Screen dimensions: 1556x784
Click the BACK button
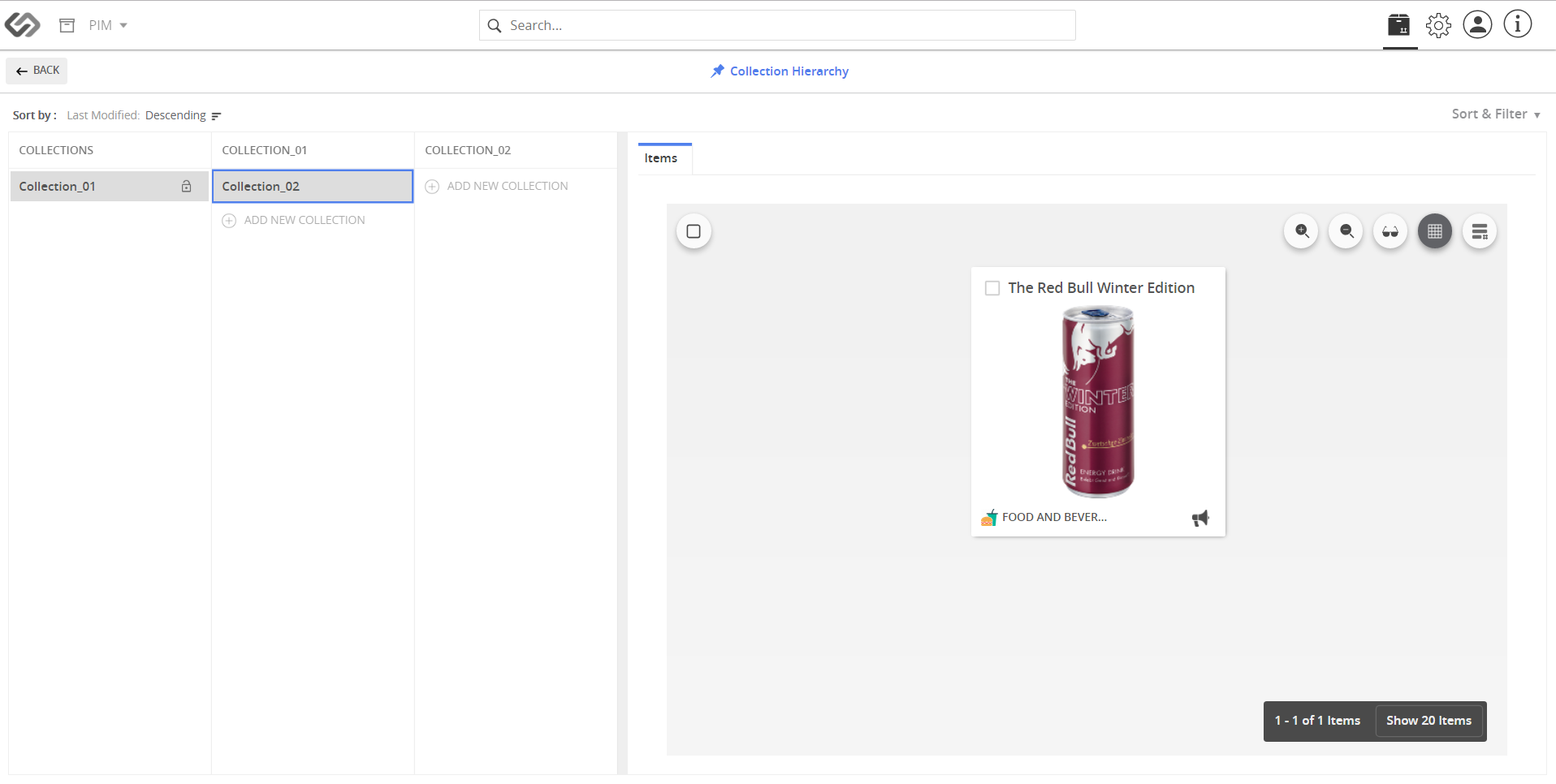37,71
